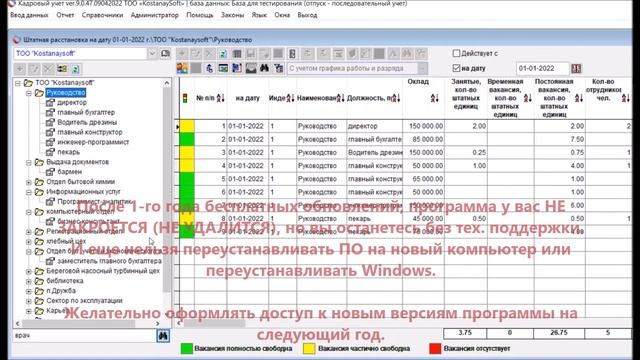This screenshot has width=640, height=360.
Task: Select п.Дружба in the tree
Action: 61,291
